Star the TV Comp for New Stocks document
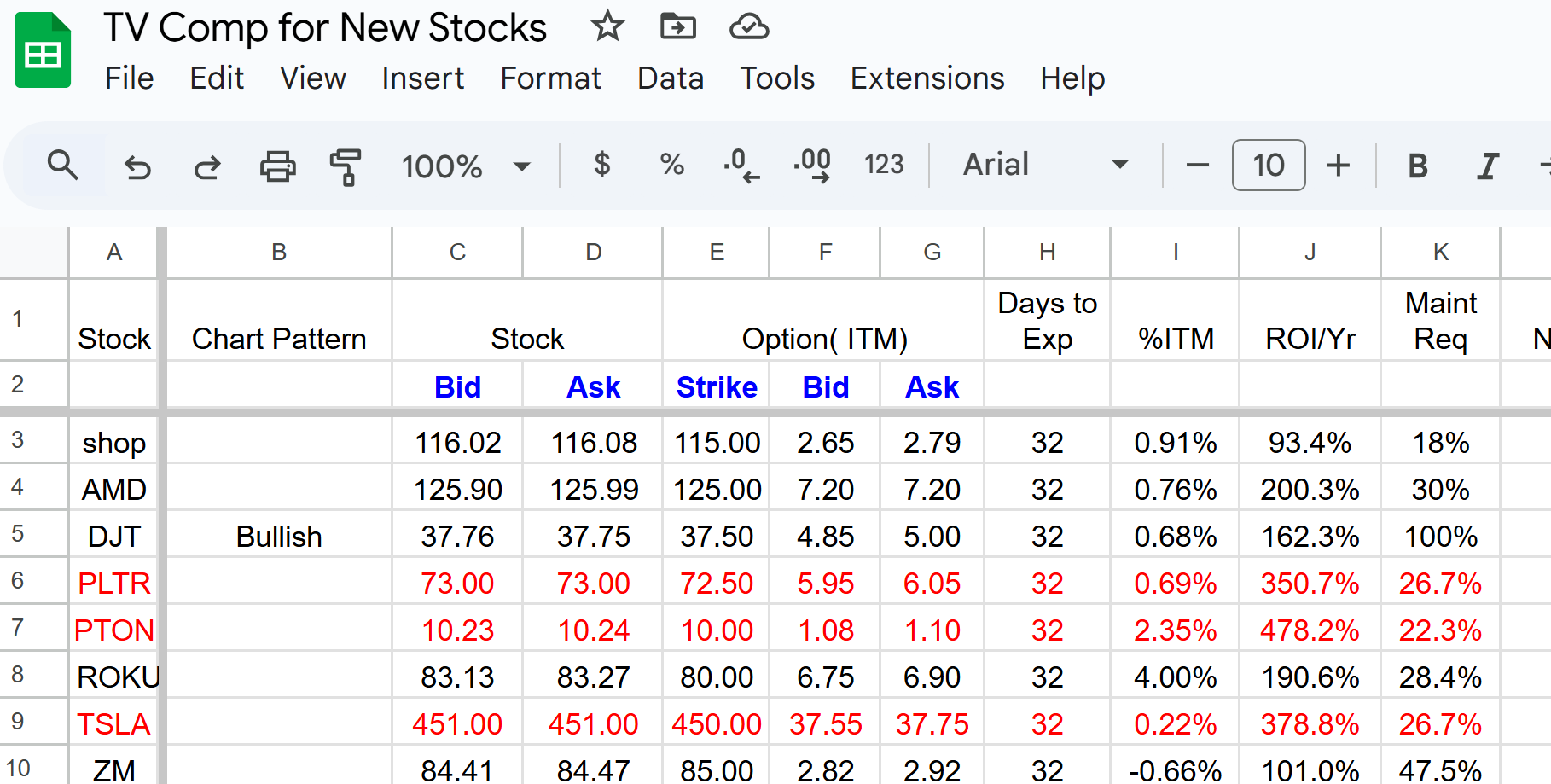 click(607, 26)
